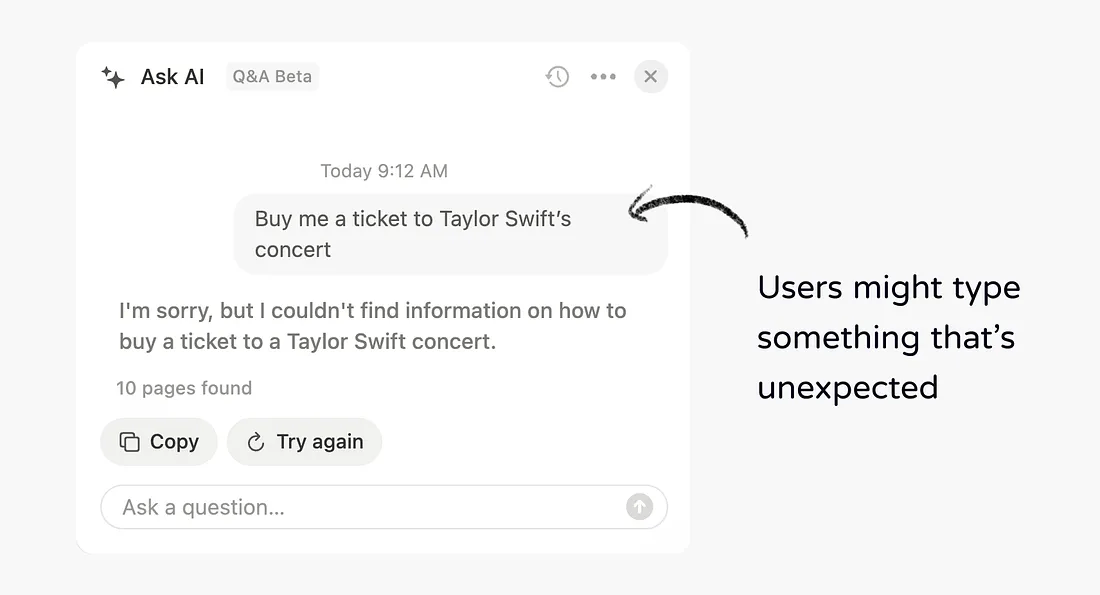The height and width of the screenshot is (595, 1100).
Task: Close the Ask AI panel
Action: [x=651, y=76]
